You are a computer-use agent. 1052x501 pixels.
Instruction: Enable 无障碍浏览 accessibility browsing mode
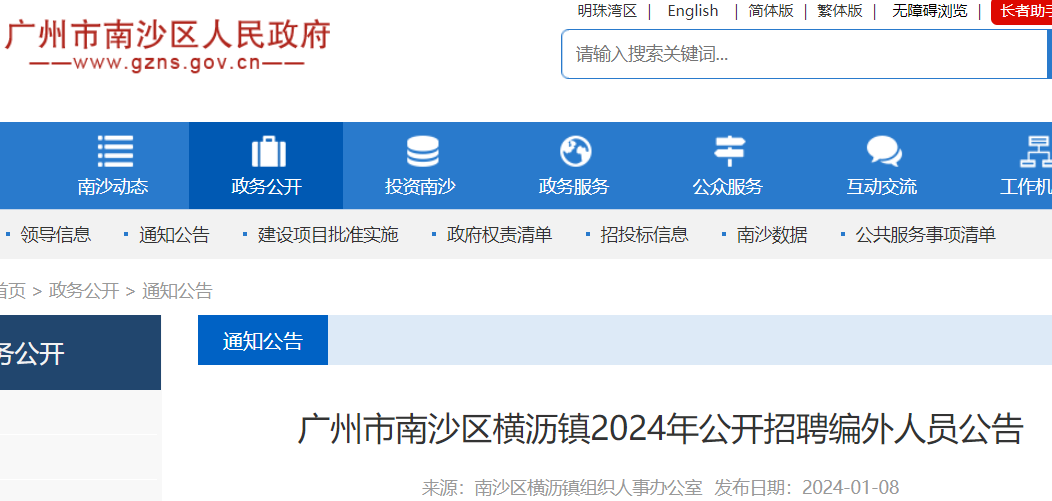[930, 11]
